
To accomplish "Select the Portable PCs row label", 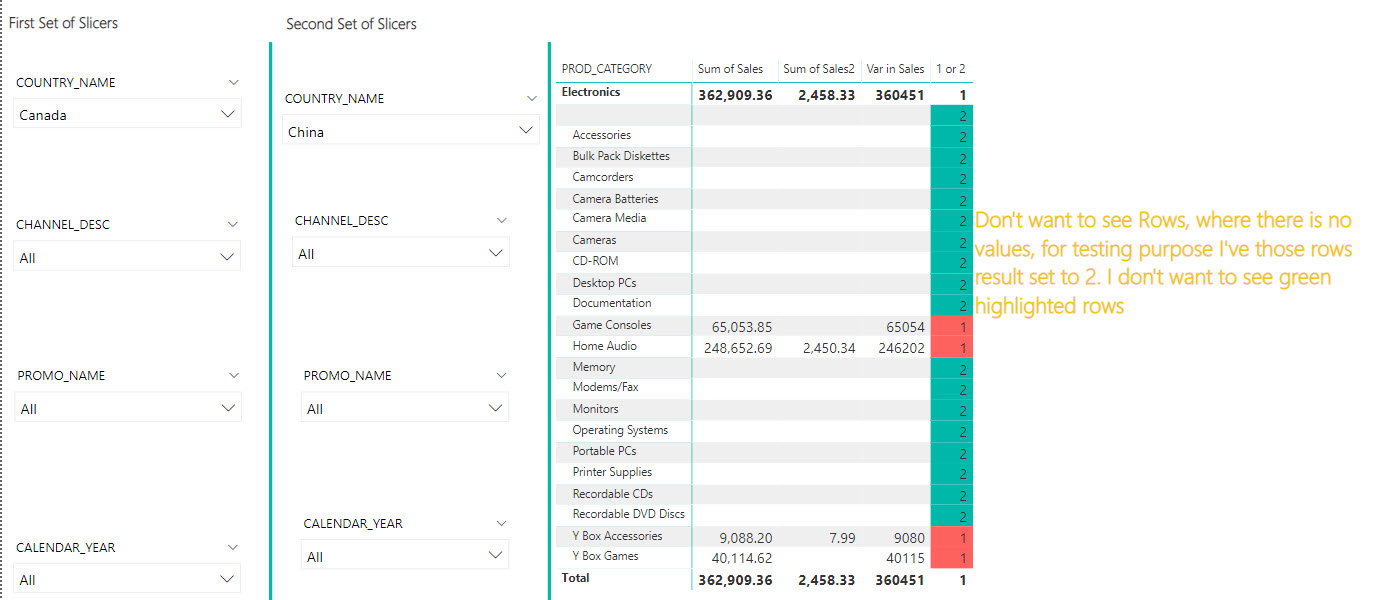I will click(x=604, y=451).
